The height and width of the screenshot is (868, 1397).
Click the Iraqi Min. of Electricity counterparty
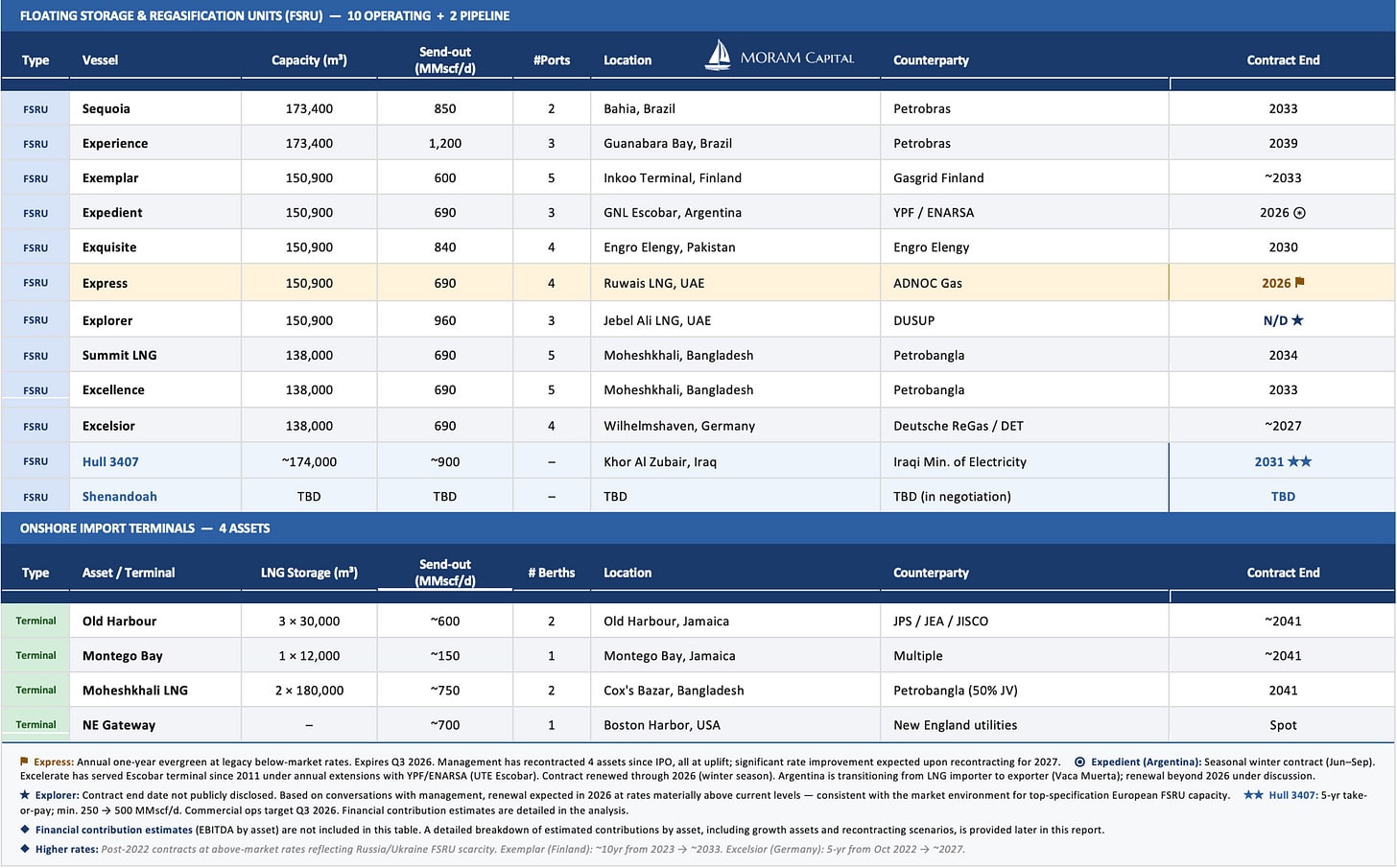[x=959, y=461]
